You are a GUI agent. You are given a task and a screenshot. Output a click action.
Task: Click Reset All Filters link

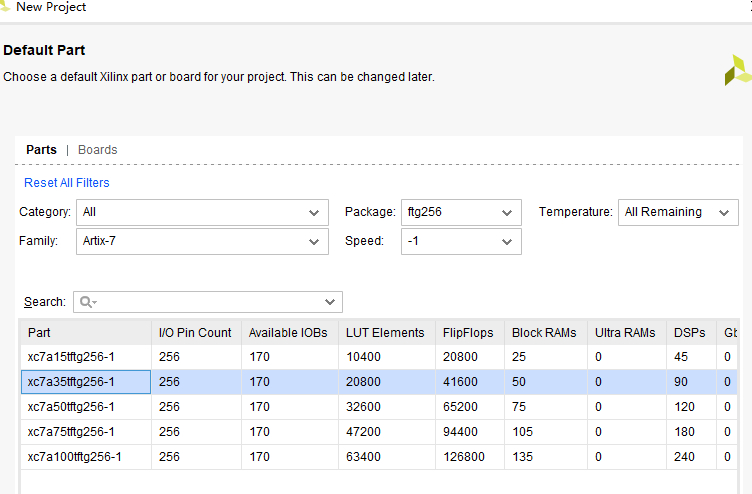tap(67, 183)
